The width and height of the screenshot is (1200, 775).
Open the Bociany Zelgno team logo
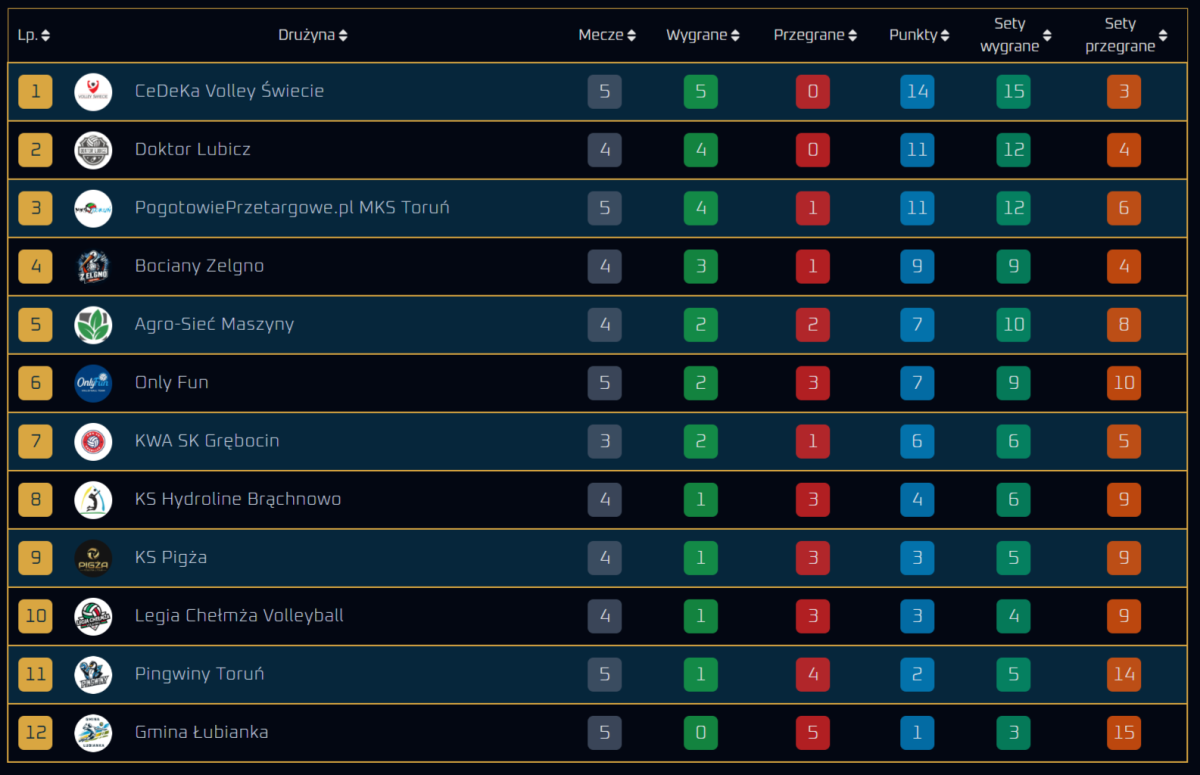(93, 267)
